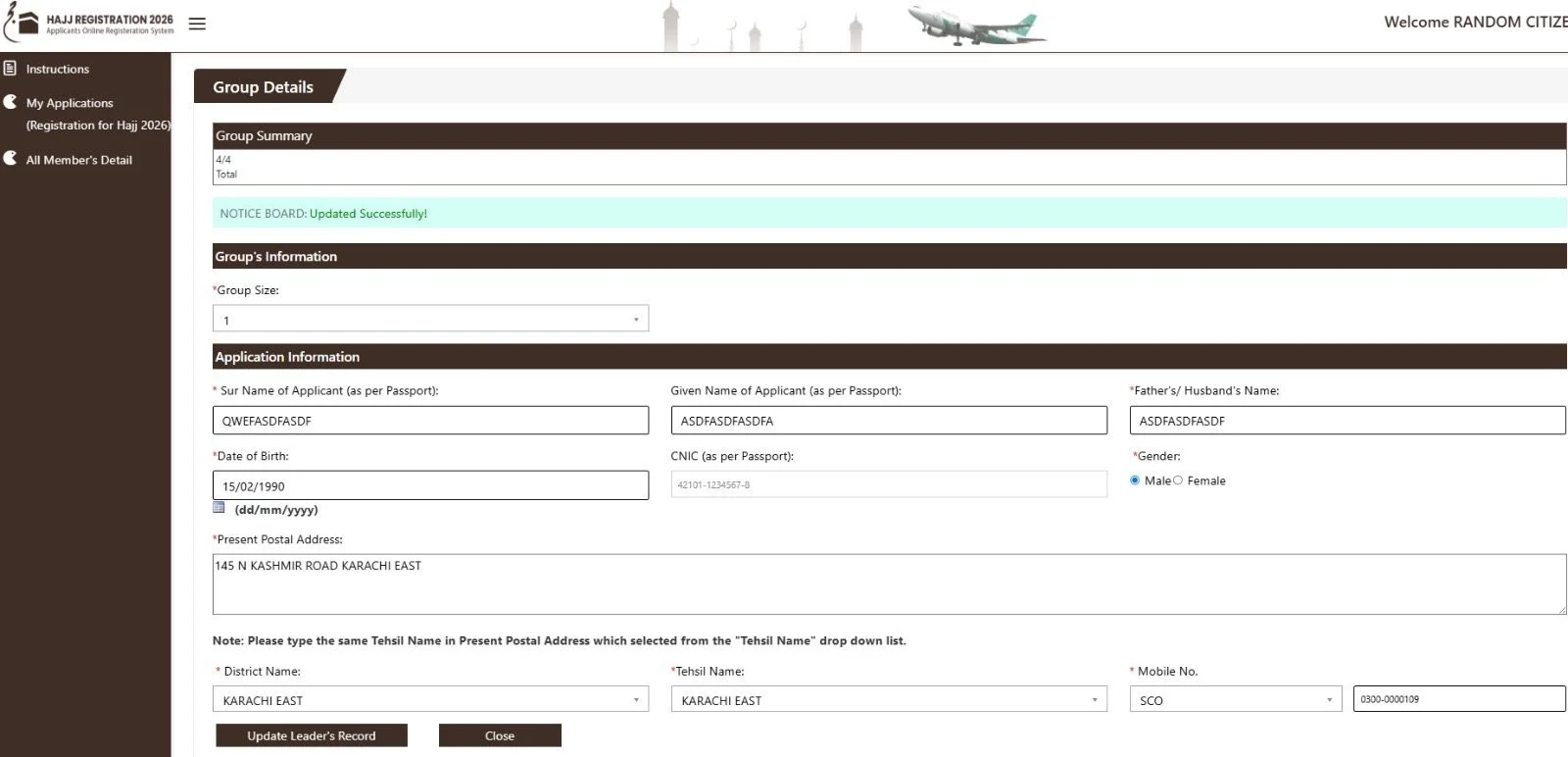Viewport: 1568px width, 757px height.
Task: Select the Male gender option
Action: [1135, 480]
